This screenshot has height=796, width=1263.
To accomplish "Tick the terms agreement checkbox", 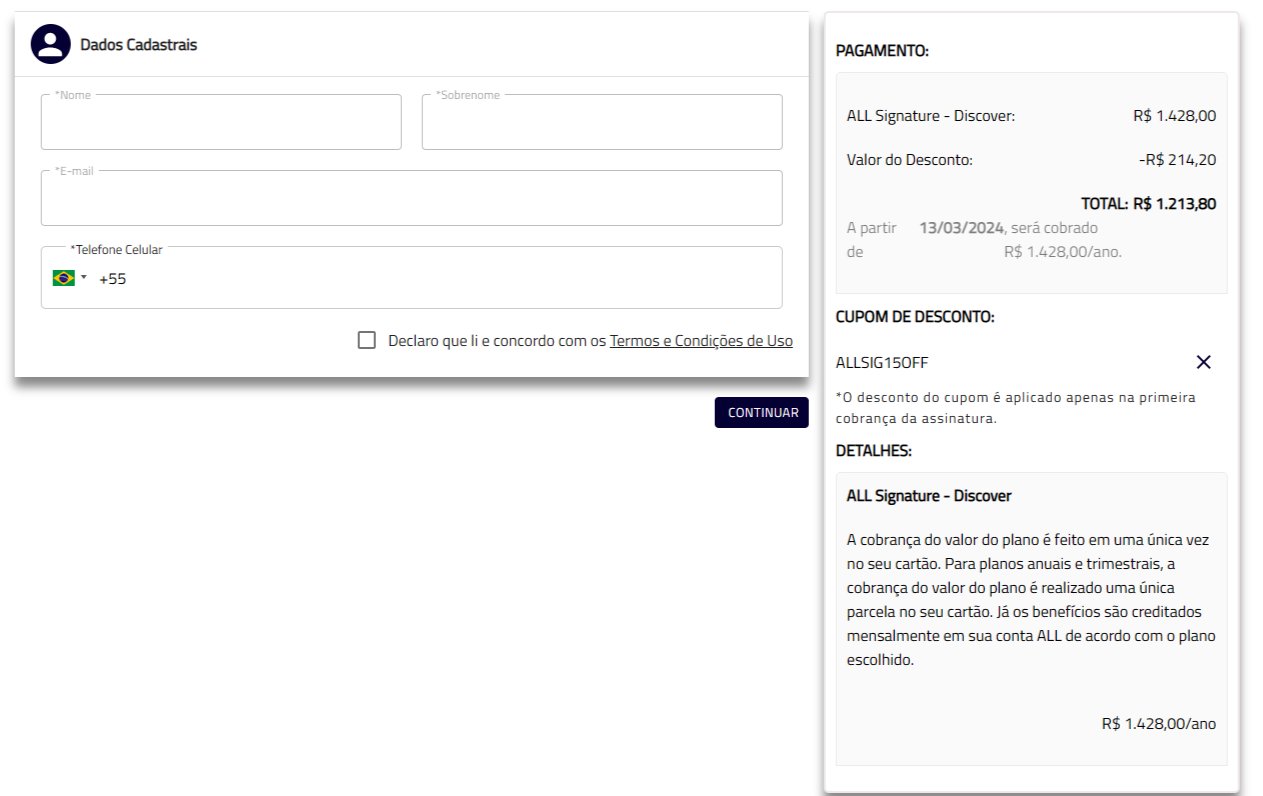I will [366, 340].
